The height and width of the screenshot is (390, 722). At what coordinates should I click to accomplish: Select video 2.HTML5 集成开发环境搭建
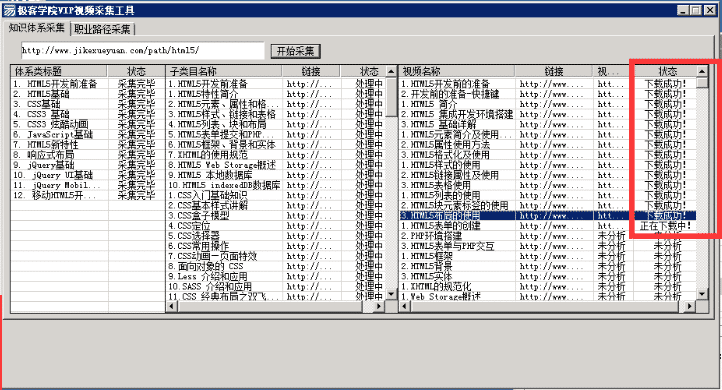pos(547,114)
